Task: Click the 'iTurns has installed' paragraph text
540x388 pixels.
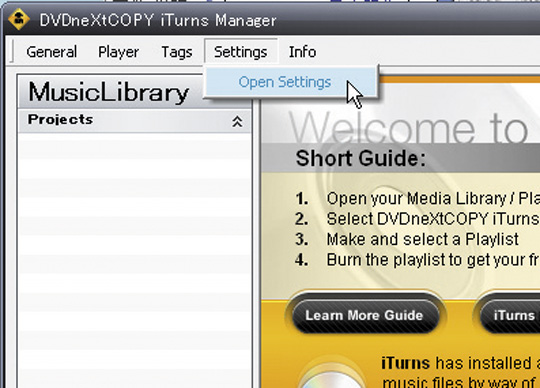Action: click(460, 372)
